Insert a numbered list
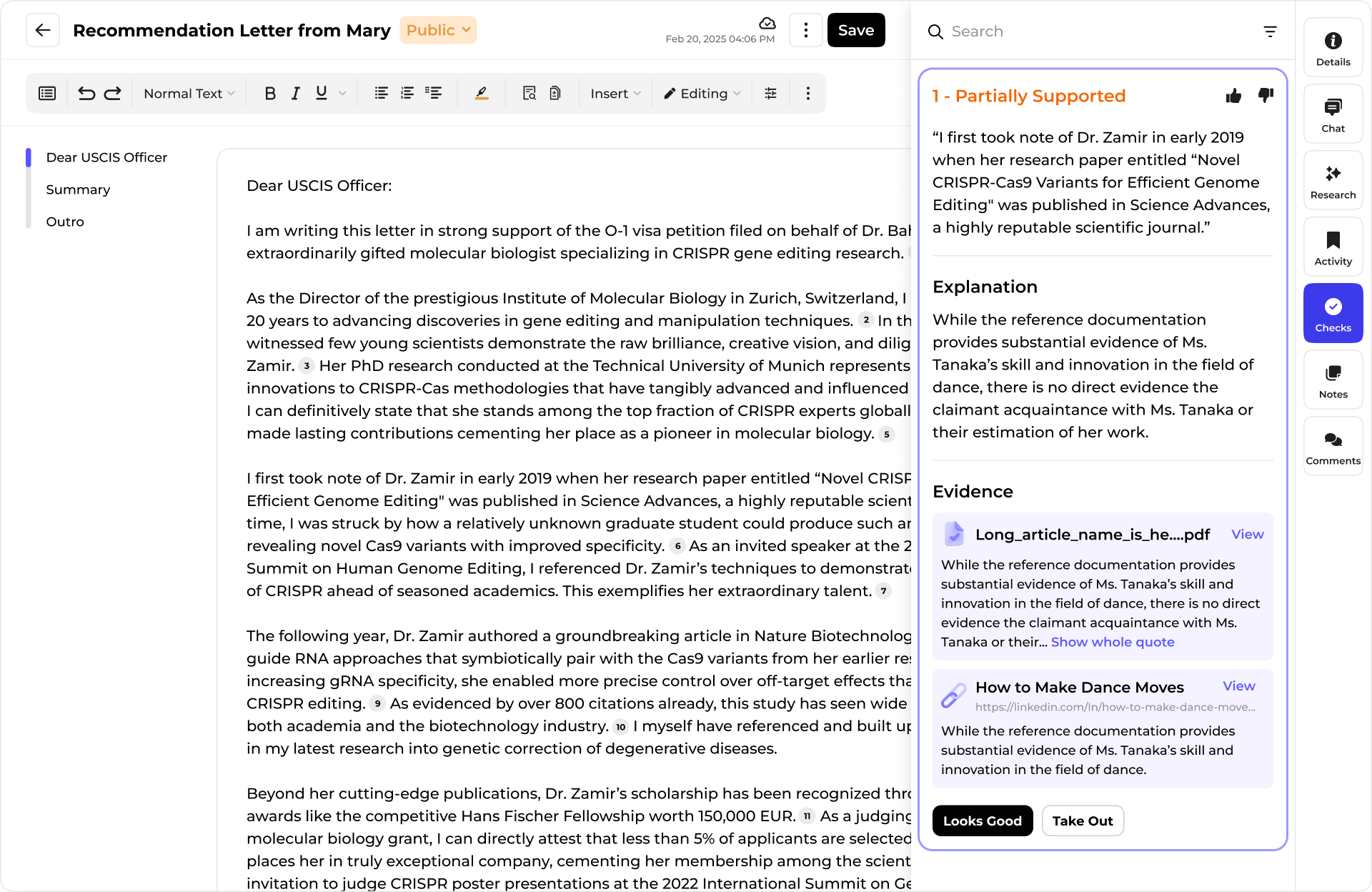The width and height of the screenshot is (1372, 892). (407, 94)
